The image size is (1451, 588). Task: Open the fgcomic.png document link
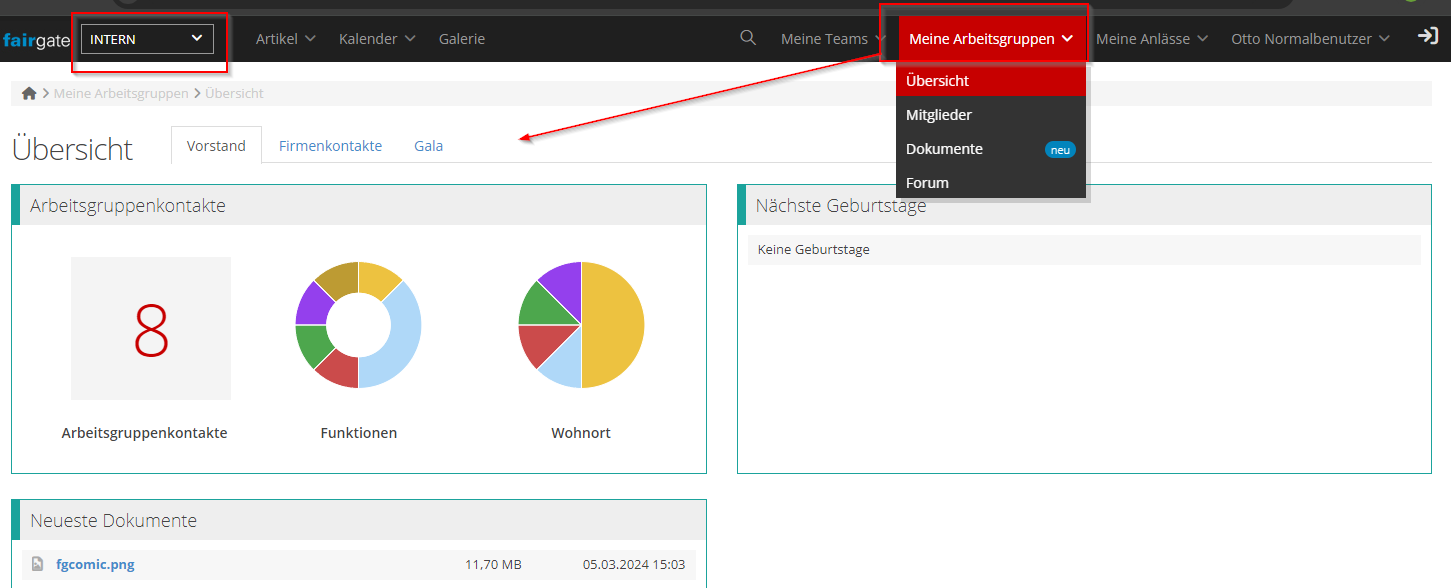click(x=95, y=564)
